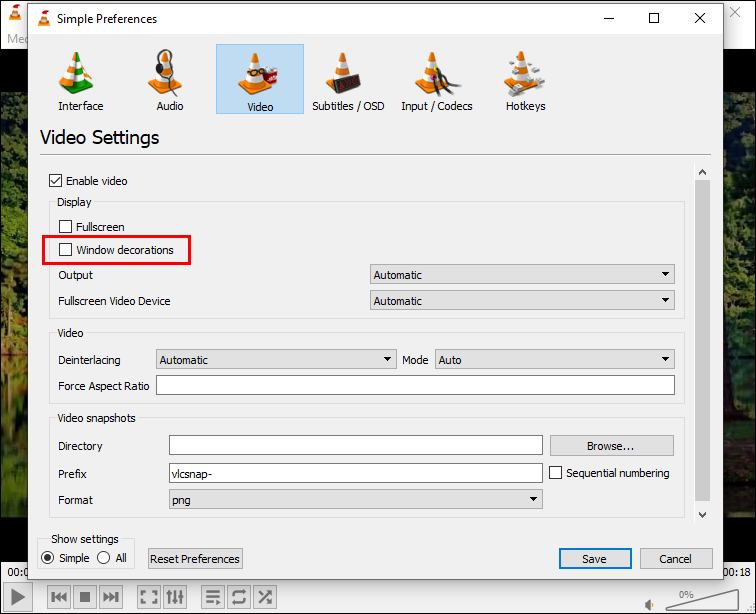Open the deinterlacing Mode dropdown
This screenshot has width=756, height=614.
[554, 359]
